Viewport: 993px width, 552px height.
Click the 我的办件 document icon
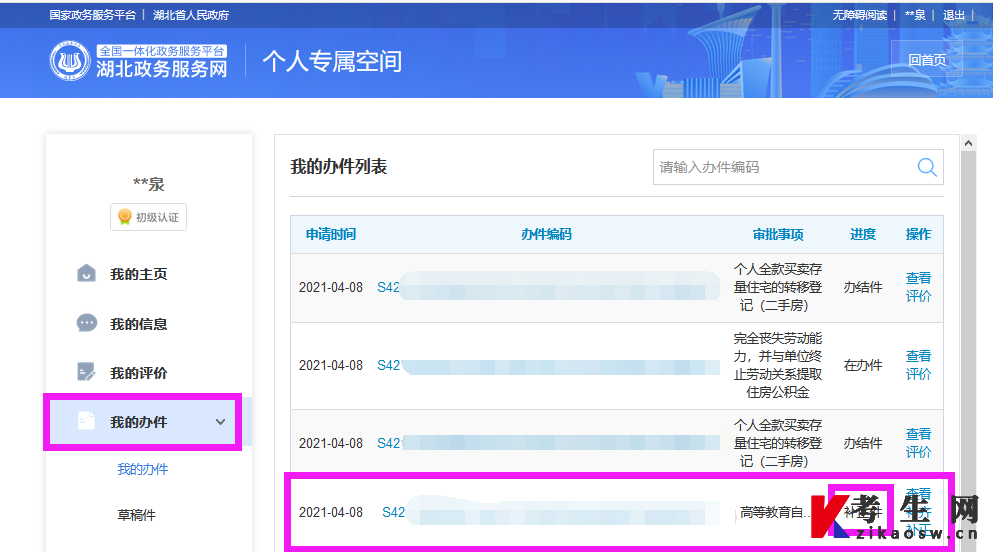pos(86,421)
